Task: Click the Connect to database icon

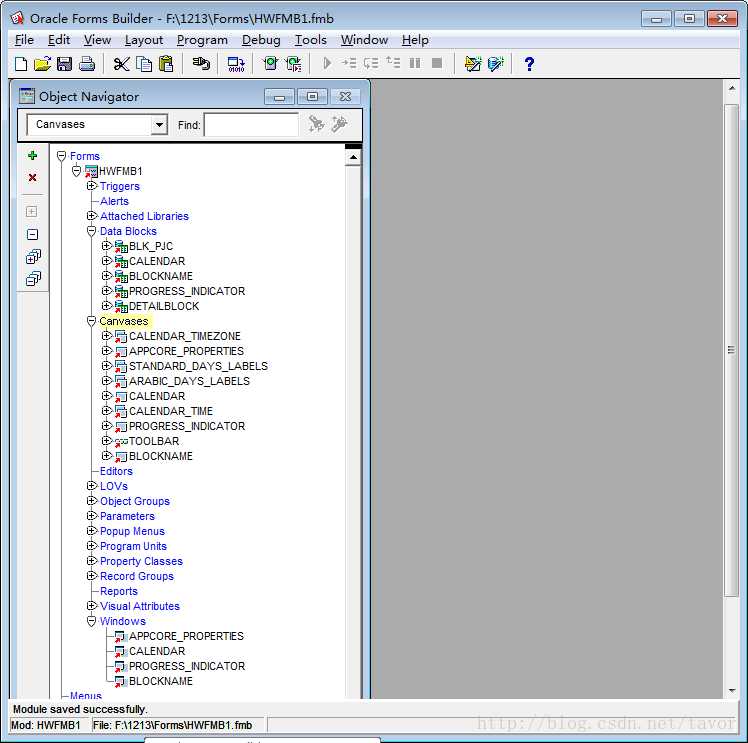Action: [x=201, y=63]
